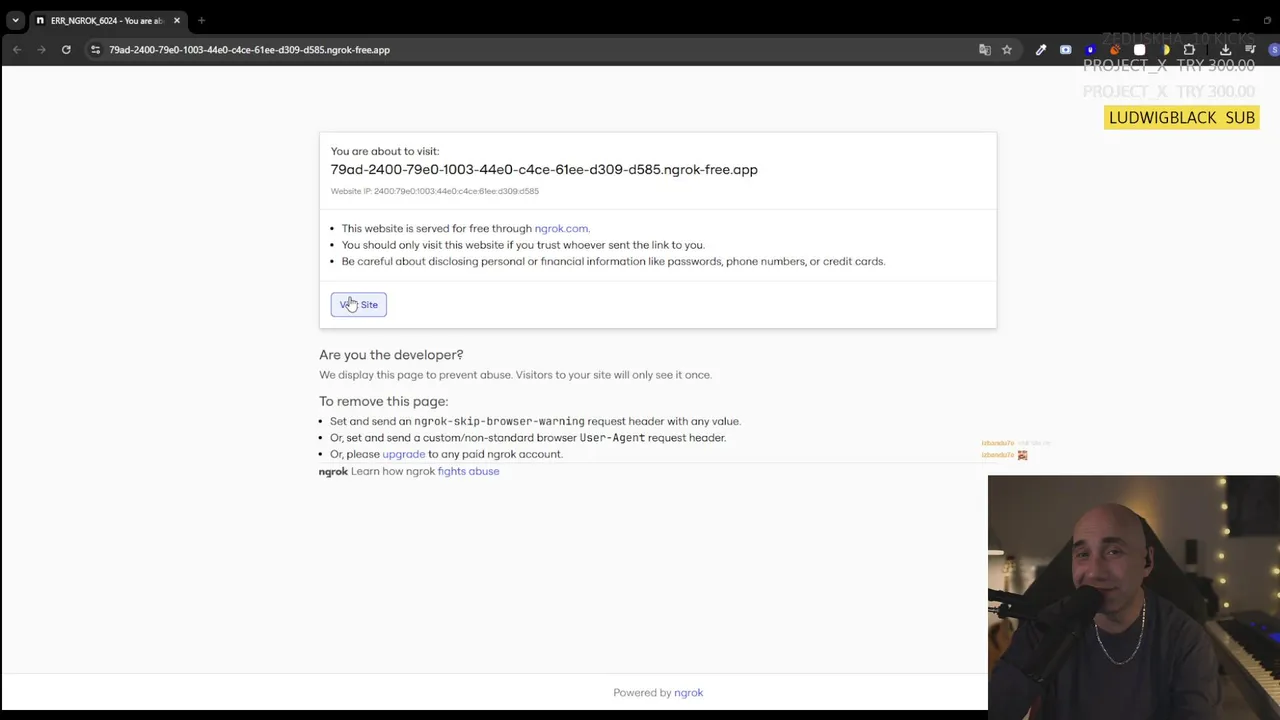Open the white square extension icon
The height and width of the screenshot is (720, 1280).
[1139, 50]
